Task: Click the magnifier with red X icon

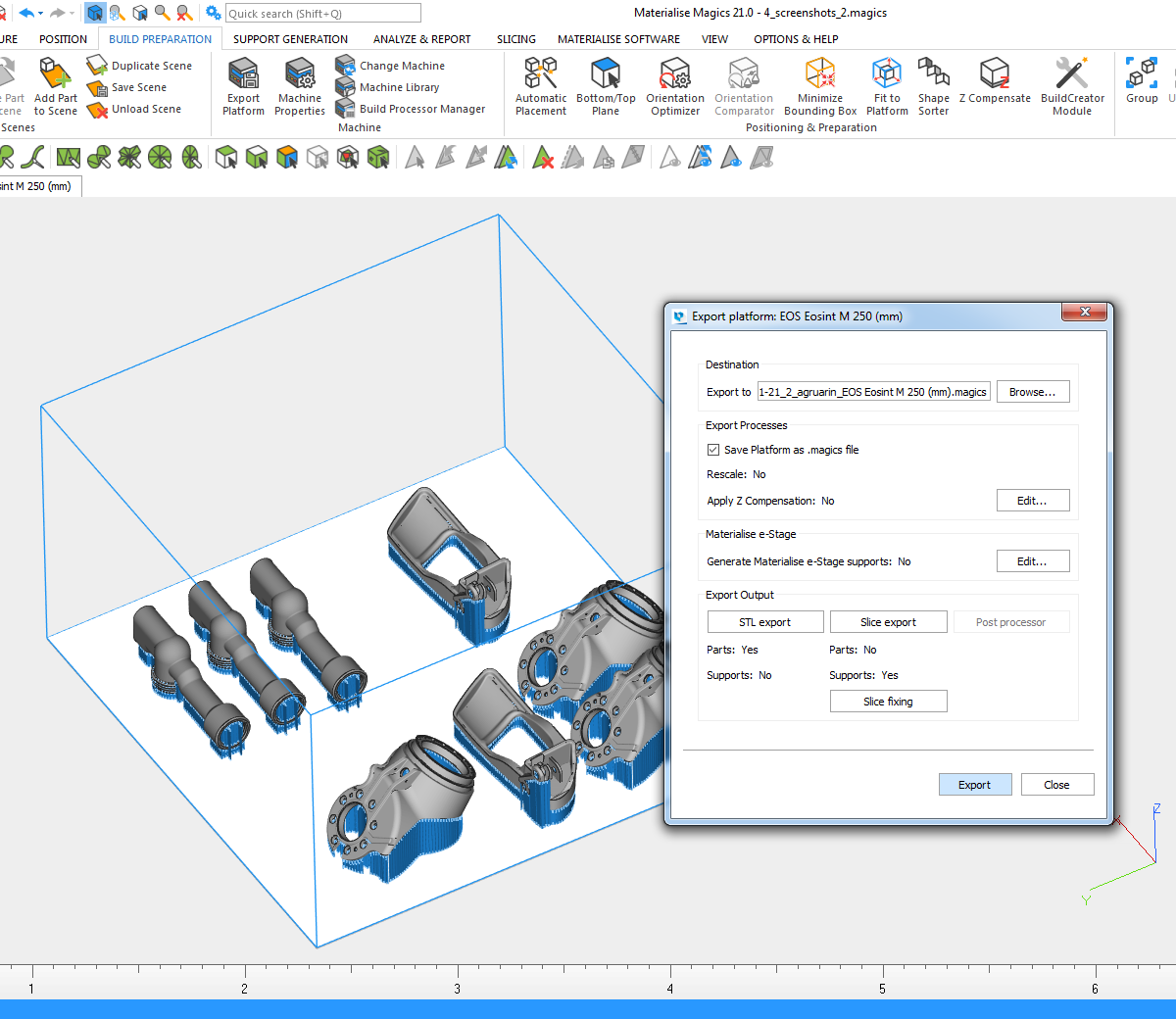Action: point(184,13)
